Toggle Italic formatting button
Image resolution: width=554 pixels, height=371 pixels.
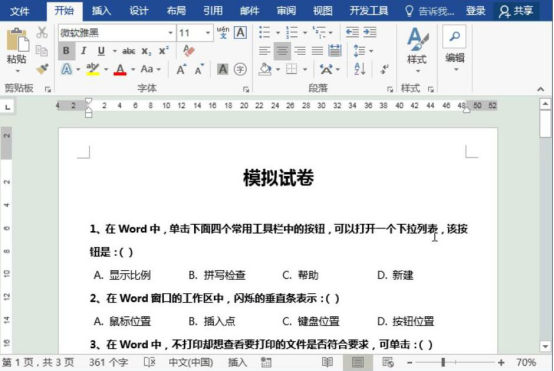(83, 51)
